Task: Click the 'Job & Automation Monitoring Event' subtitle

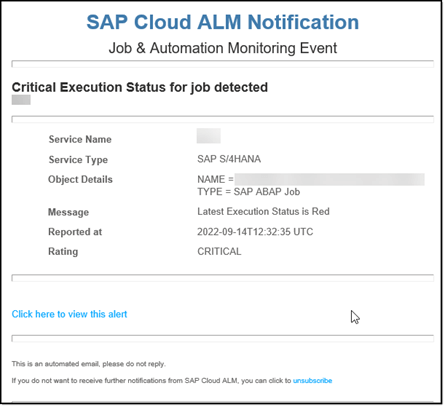Action: tap(223, 48)
